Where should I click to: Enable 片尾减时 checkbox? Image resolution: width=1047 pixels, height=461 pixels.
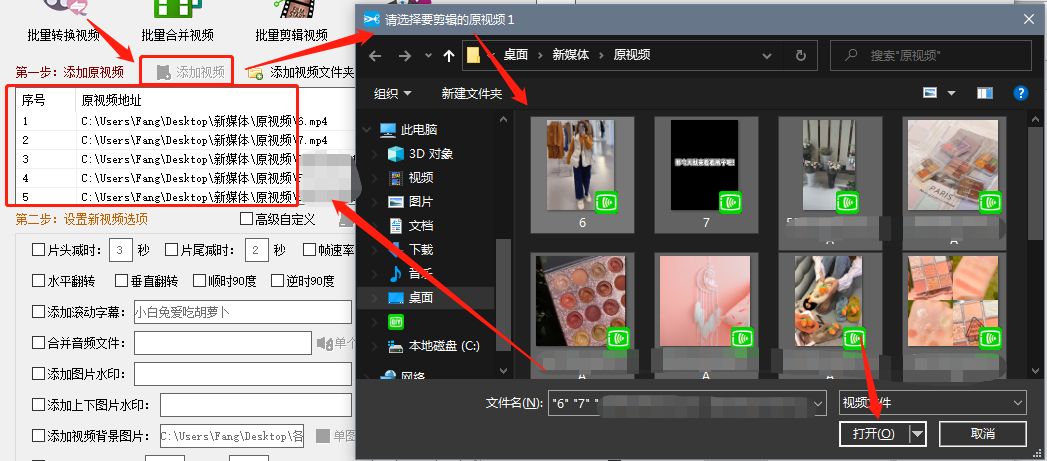click(x=171, y=250)
